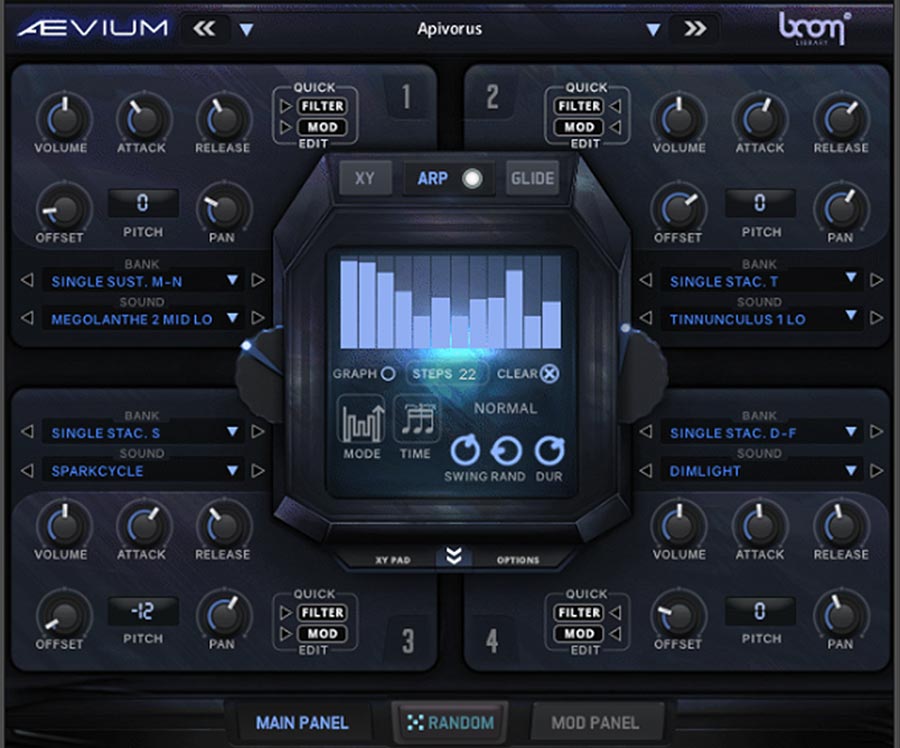Next bank arrow right of SINGLE STAC. D-F
This screenshot has height=748, width=900.
click(x=876, y=432)
